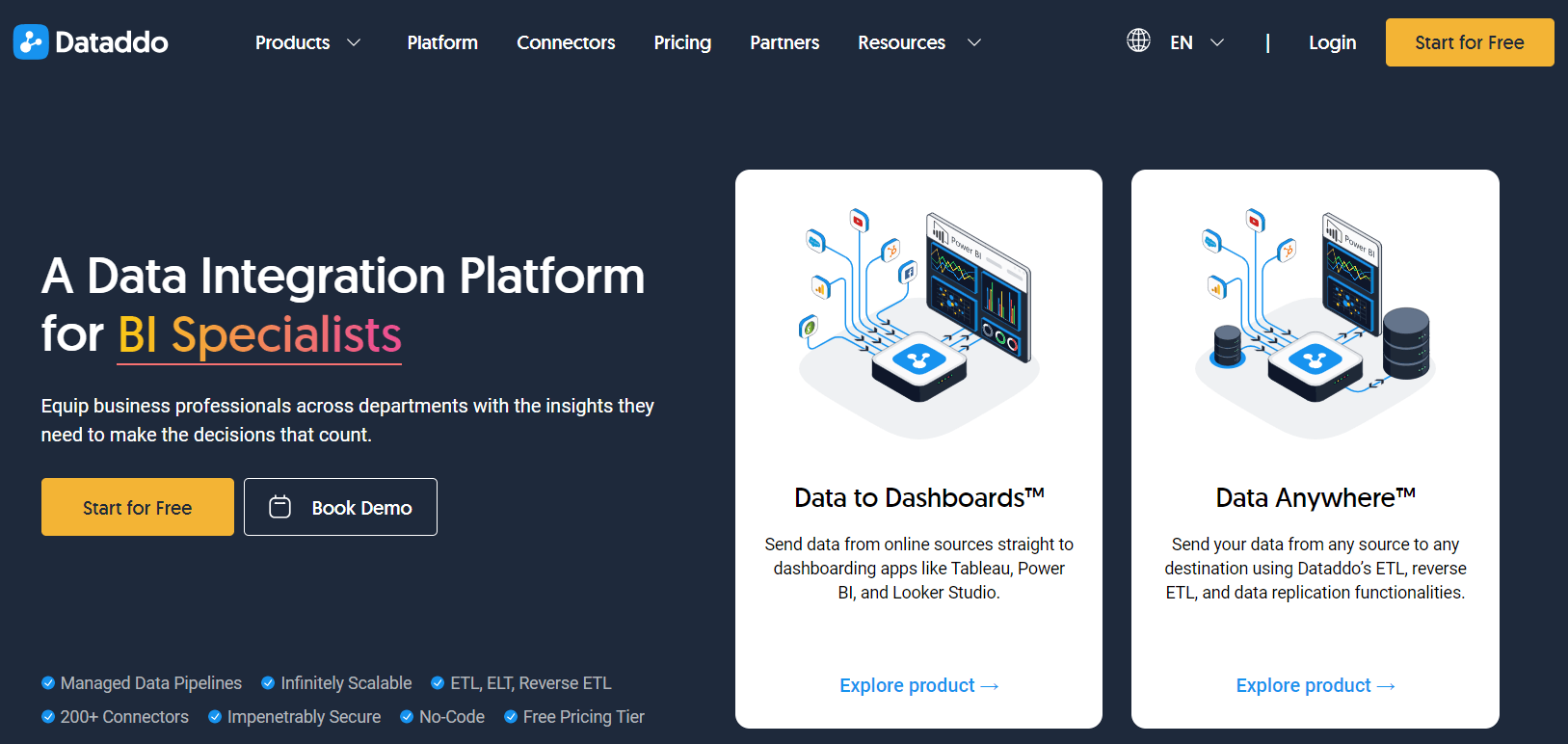Open the Resources navigation menu
This screenshot has height=744, width=1568.
902,42
